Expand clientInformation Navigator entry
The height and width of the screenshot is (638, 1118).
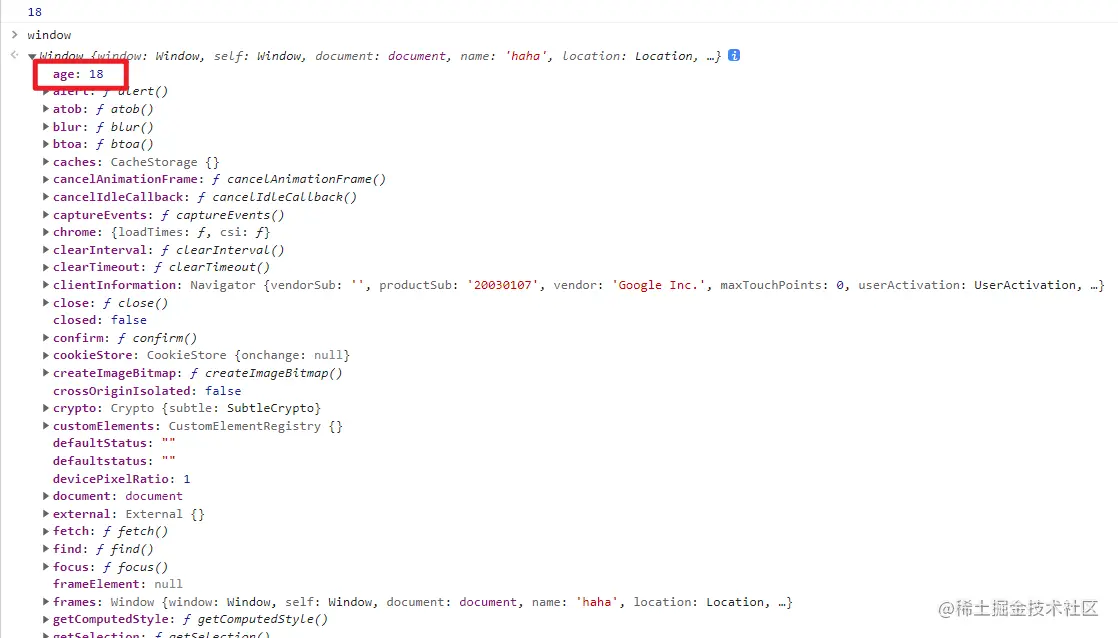(x=46, y=284)
